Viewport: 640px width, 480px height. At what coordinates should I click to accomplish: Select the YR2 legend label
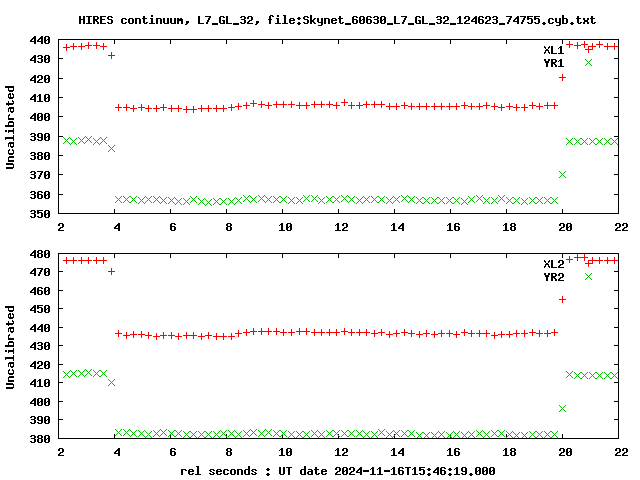553,277
